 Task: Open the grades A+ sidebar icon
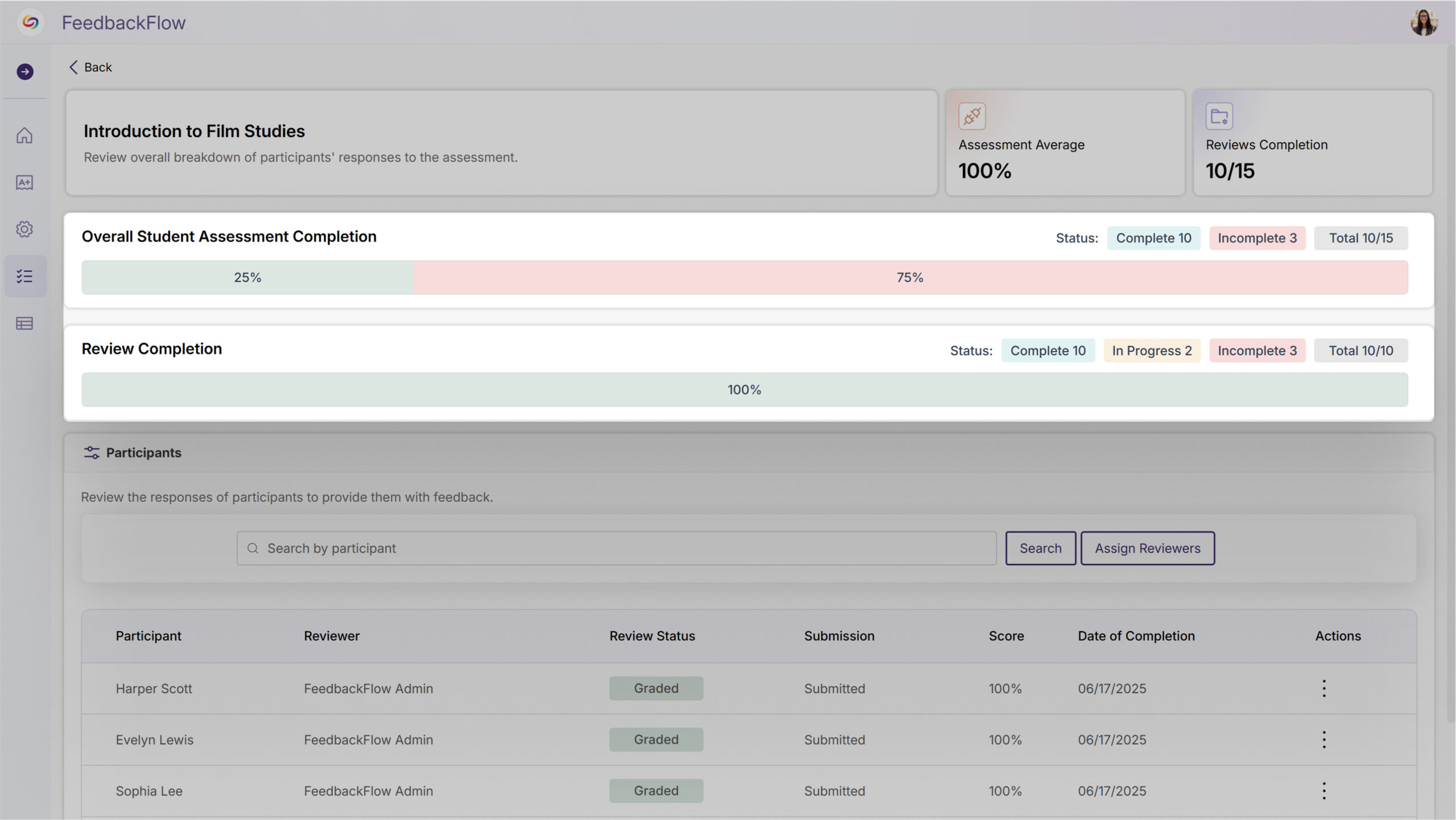(24, 183)
